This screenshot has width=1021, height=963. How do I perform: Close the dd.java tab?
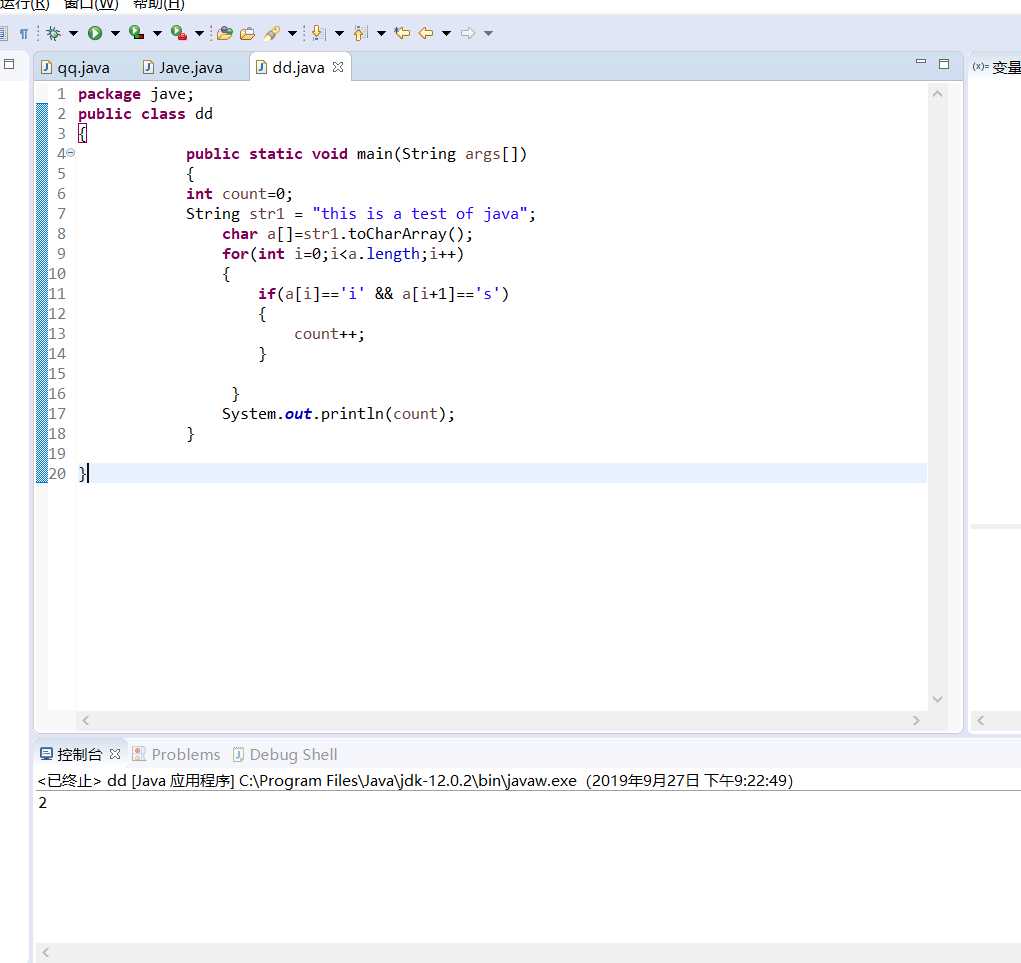coord(337,67)
